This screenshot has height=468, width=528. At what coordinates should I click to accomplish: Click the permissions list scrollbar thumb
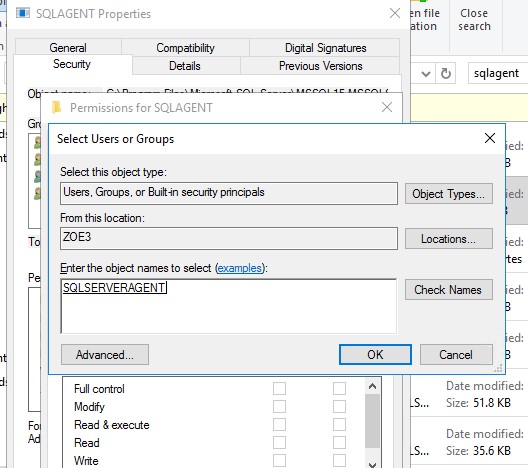[372, 421]
